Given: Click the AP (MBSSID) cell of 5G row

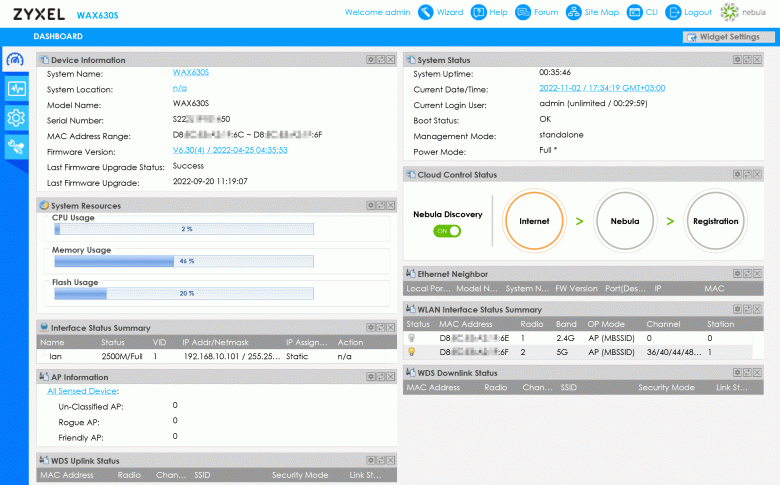Looking at the screenshot, I should [x=611, y=352].
